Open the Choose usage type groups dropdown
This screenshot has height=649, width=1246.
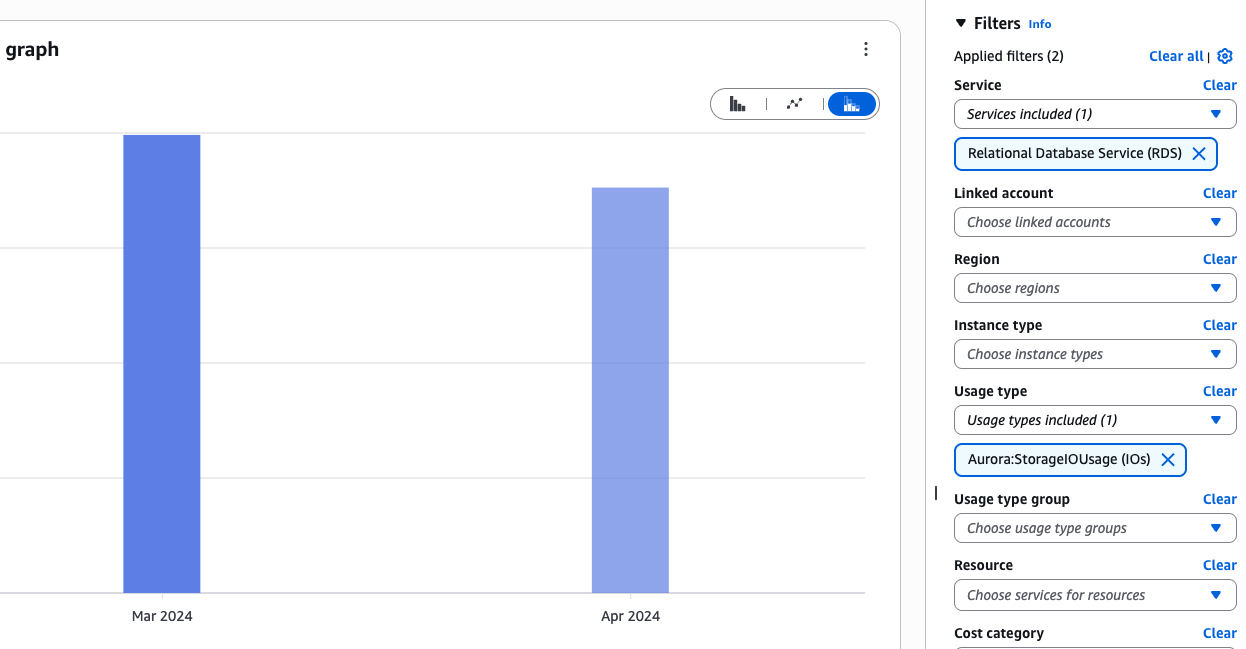(1095, 528)
